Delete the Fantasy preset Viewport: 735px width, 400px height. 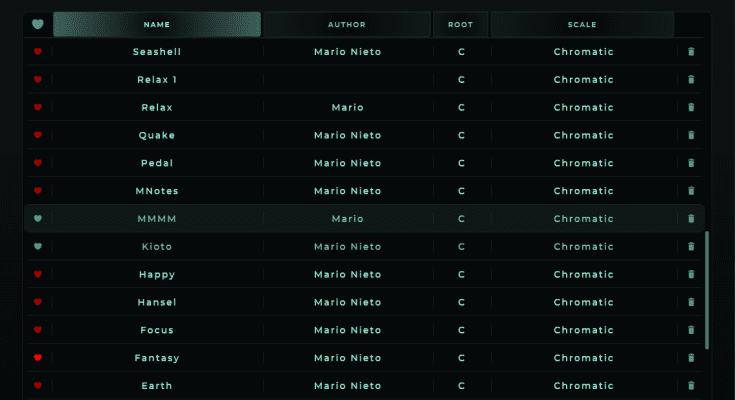[x=691, y=358]
